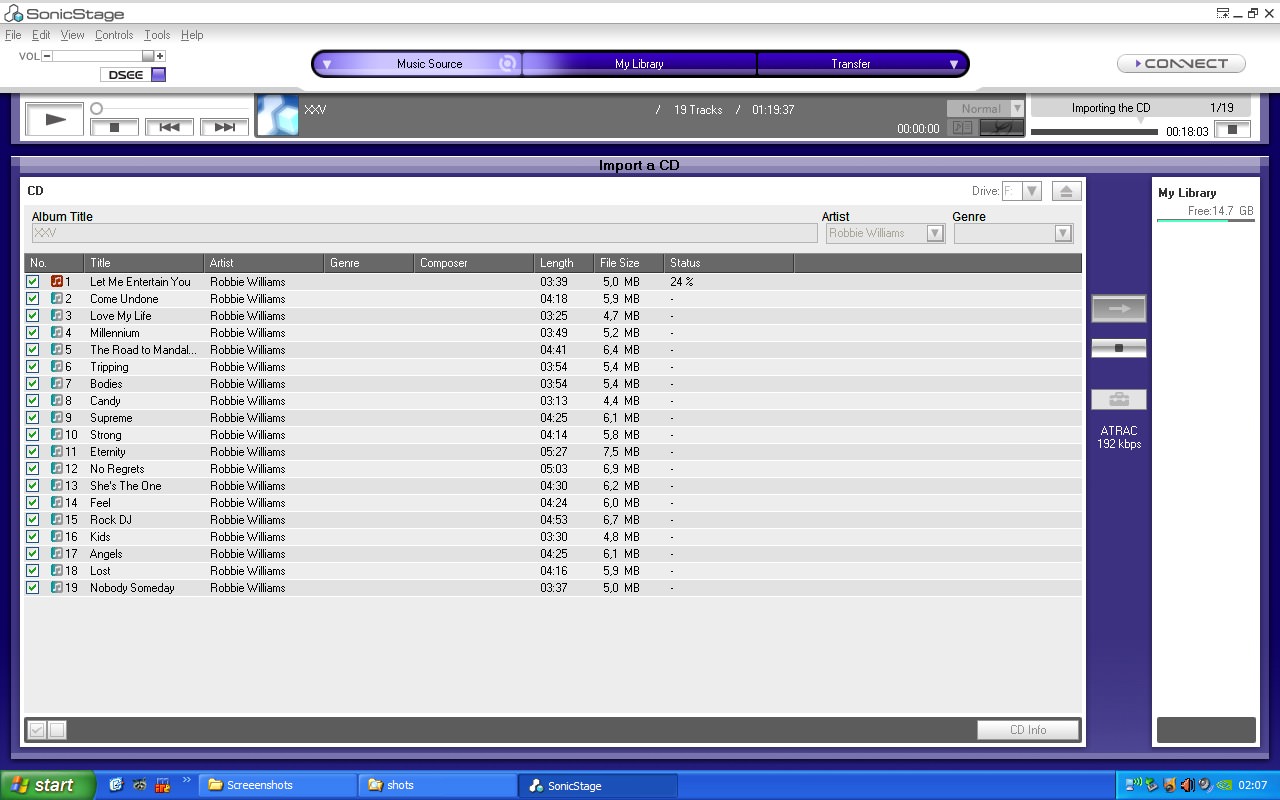This screenshot has width=1280, height=800.
Task: Sort by the Title column header
Action: pyautogui.click(x=144, y=263)
